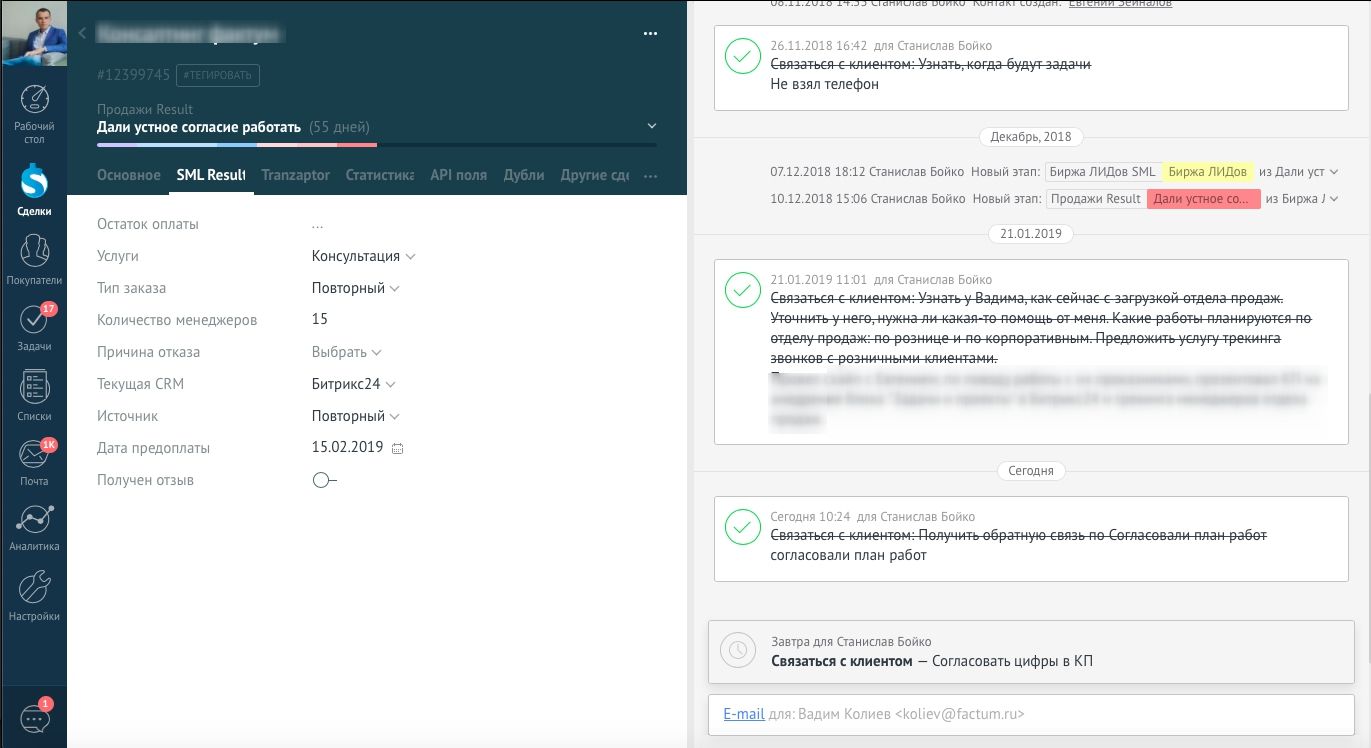Screen dimensions: 1371x748
Task: Click согласовали план работ result text
Action: pyautogui.click(x=848, y=556)
